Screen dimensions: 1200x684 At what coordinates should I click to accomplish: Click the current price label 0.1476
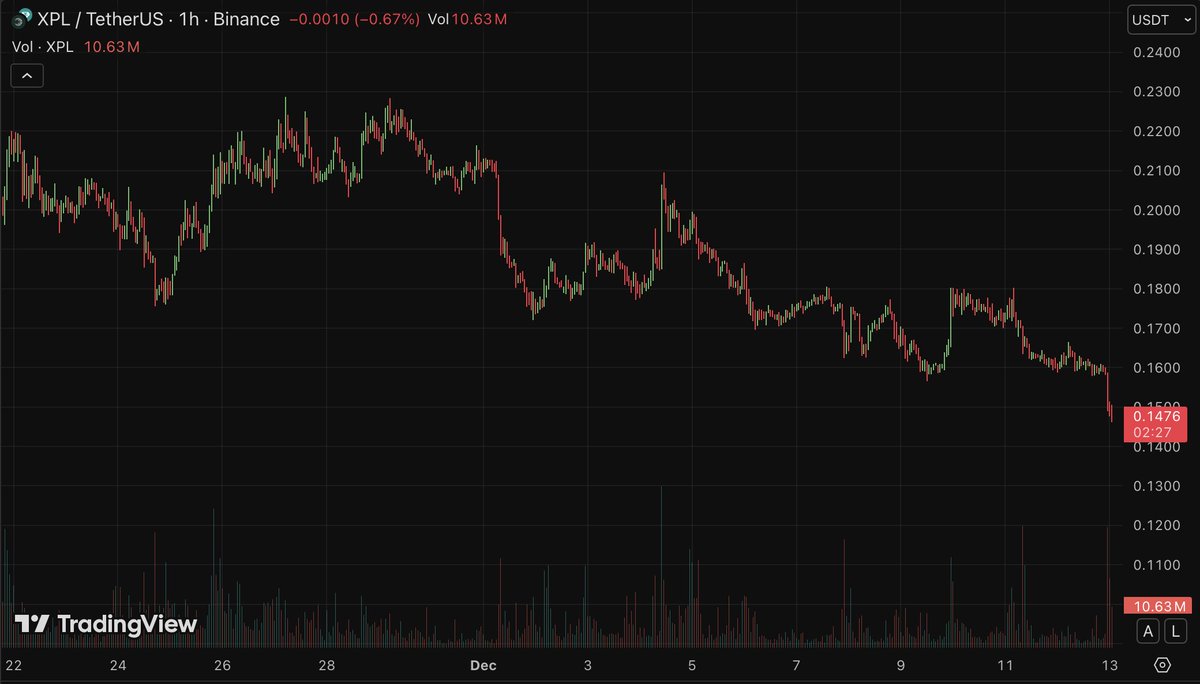coord(1156,416)
